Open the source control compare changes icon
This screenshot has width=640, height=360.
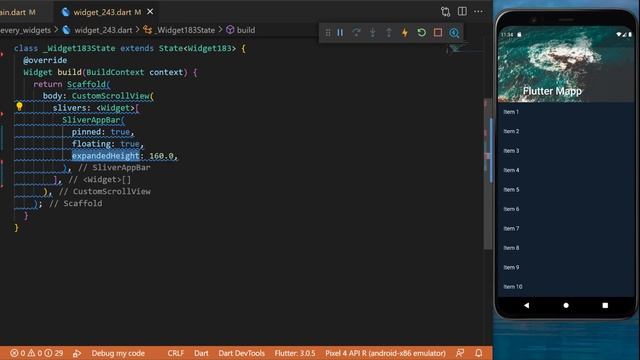[x=445, y=11]
